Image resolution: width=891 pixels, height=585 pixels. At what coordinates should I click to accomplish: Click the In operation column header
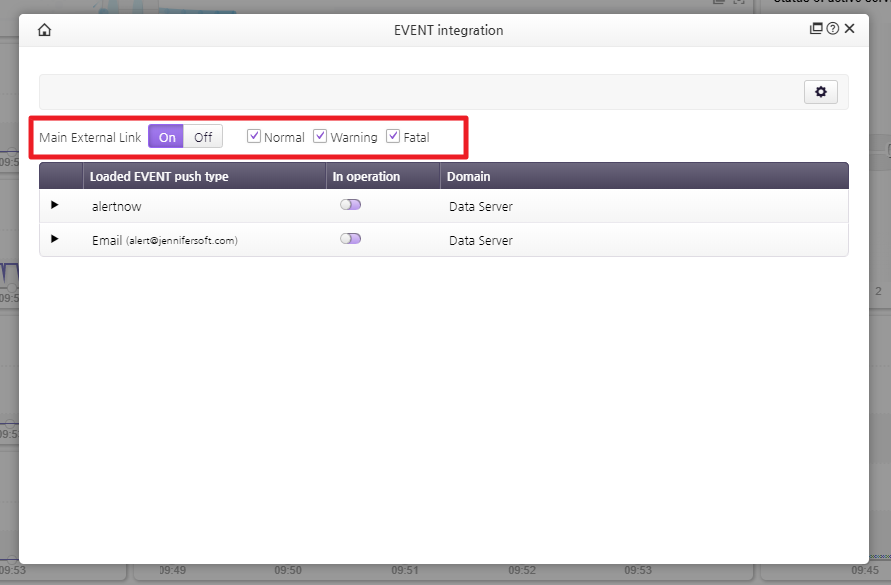[x=366, y=176]
